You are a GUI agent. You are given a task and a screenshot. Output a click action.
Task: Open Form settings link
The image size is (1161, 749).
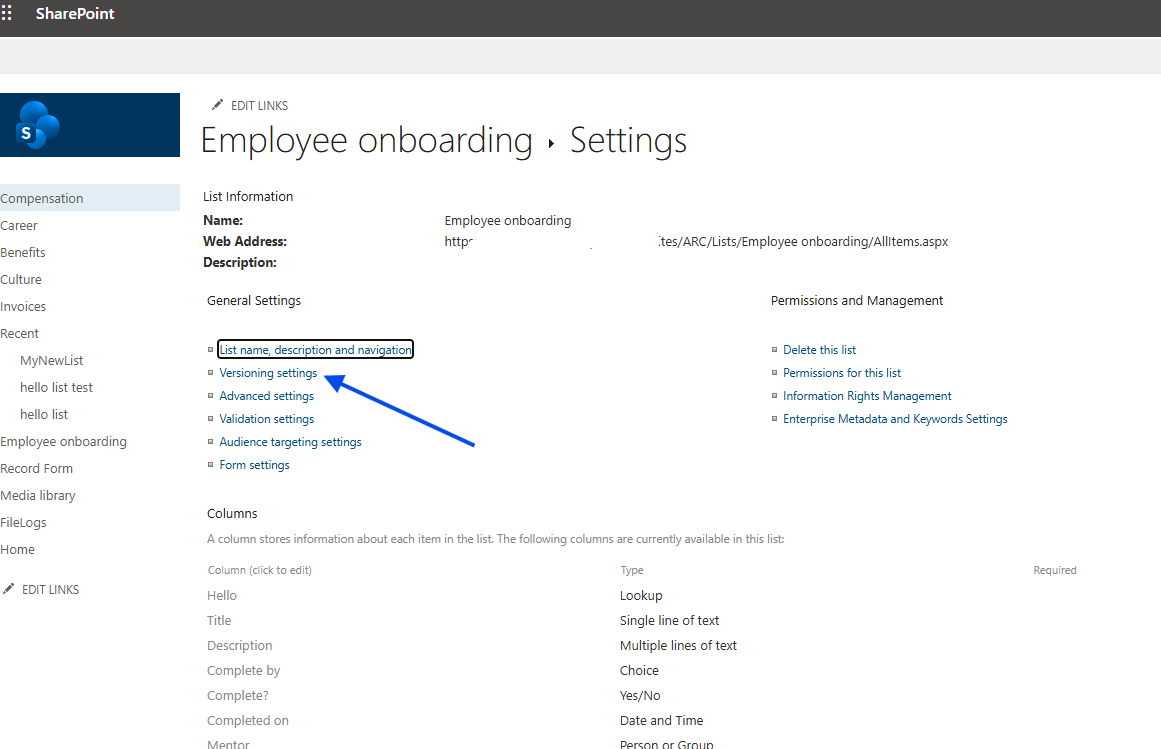254,465
